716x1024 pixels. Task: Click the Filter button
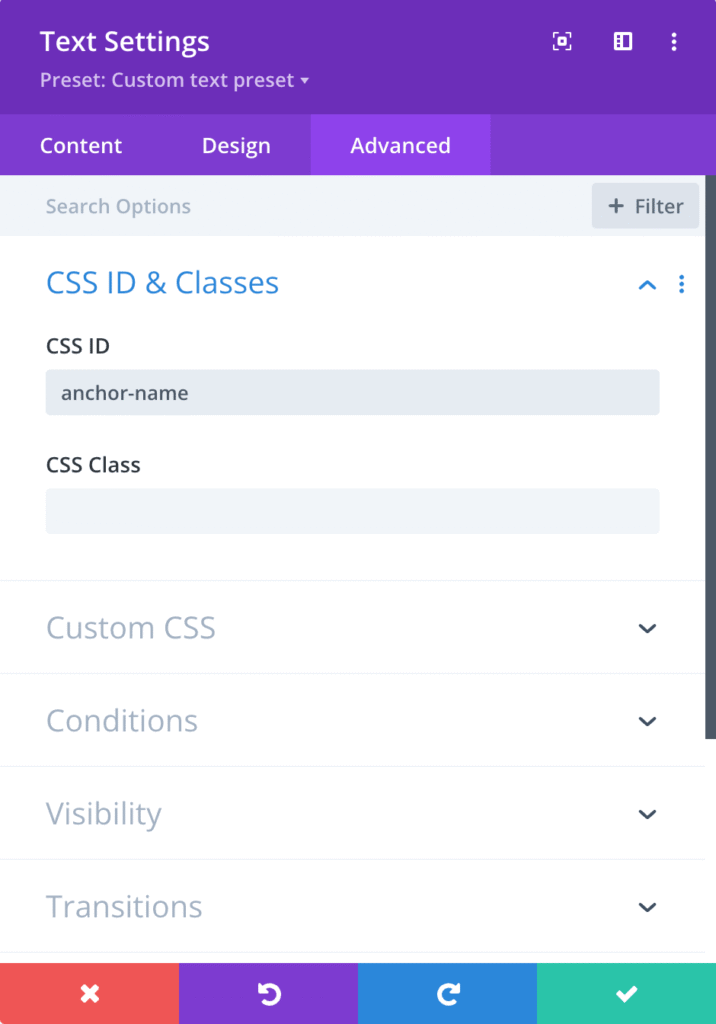click(645, 206)
